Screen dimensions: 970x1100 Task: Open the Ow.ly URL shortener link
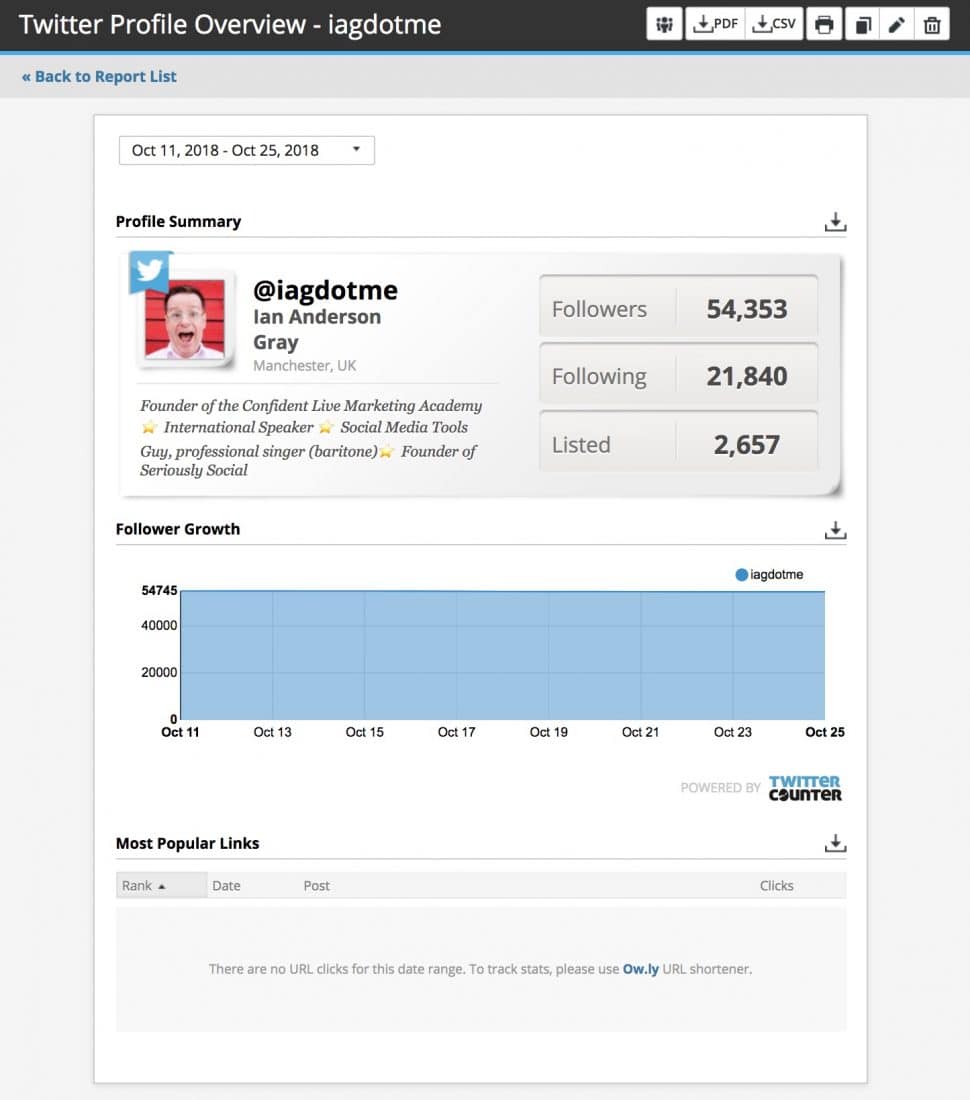640,969
